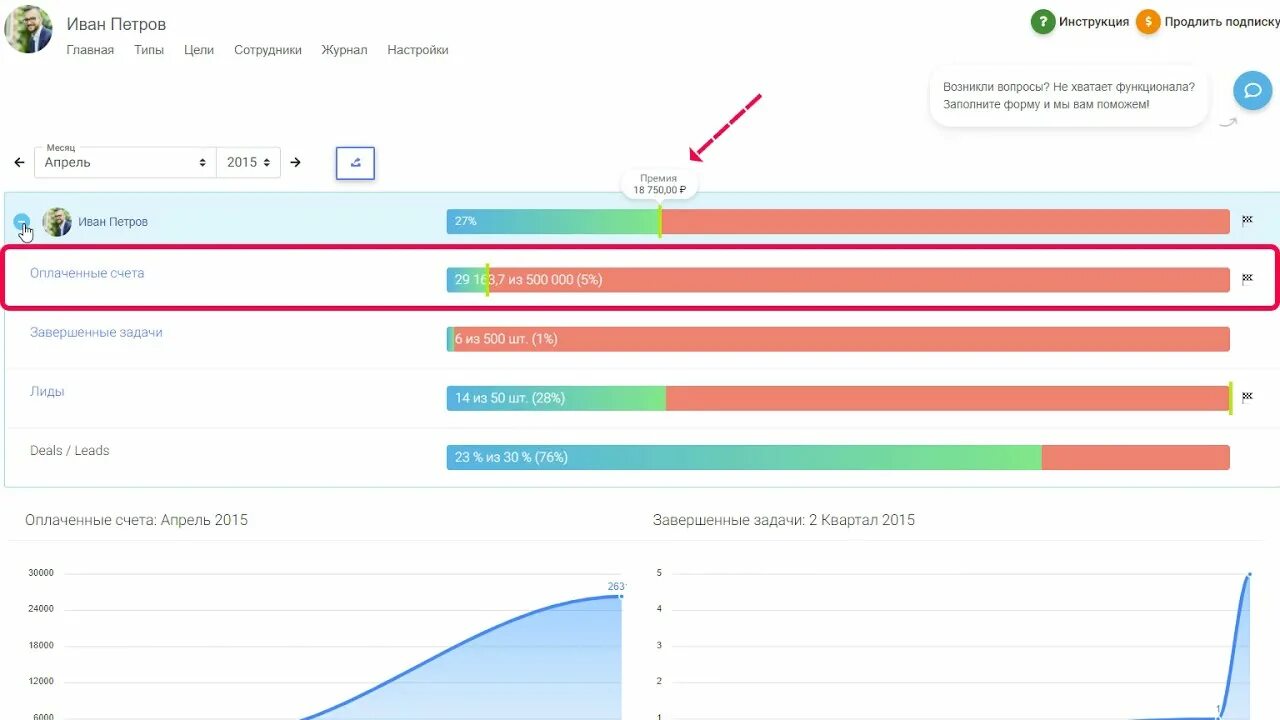This screenshot has width=1280, height=720.
Task: Click the green question mark help icon
Action: click(x=1043, y=22)
